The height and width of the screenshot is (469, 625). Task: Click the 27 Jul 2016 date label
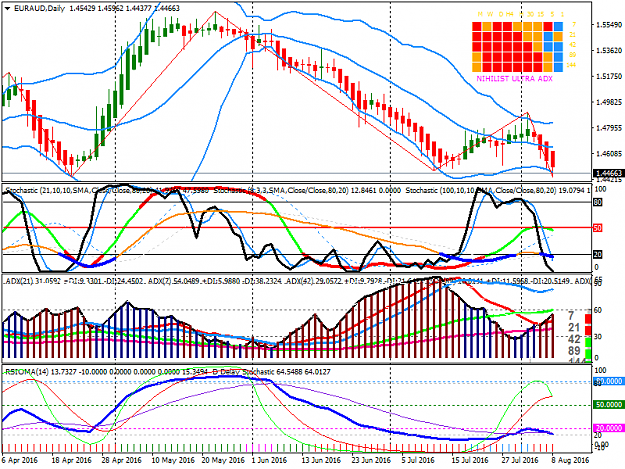pos(520,460)
